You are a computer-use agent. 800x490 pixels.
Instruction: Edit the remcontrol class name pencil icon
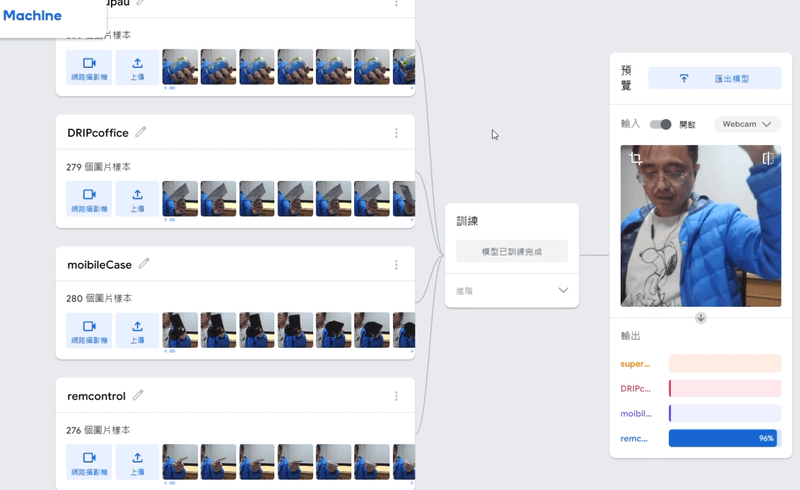point(138,395)
